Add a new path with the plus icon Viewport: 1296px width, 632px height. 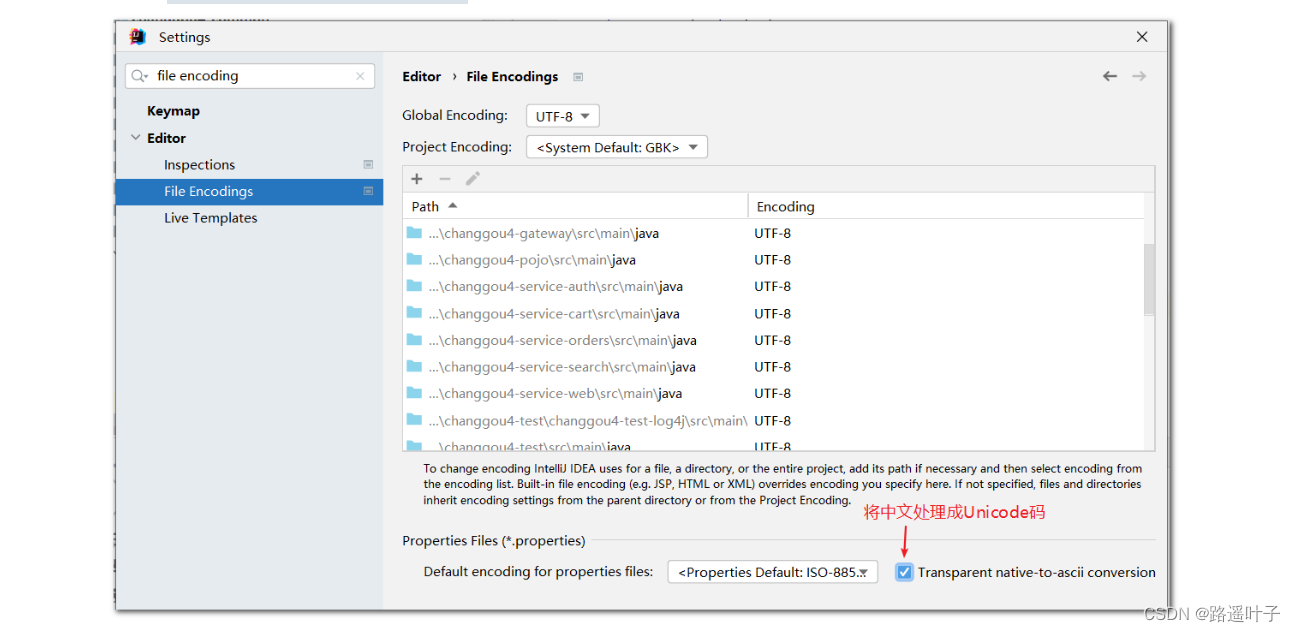tap(417, 178)
